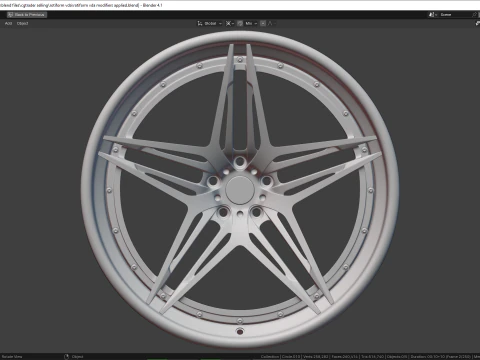
Task: Open the Object menu
Action: 23,23
